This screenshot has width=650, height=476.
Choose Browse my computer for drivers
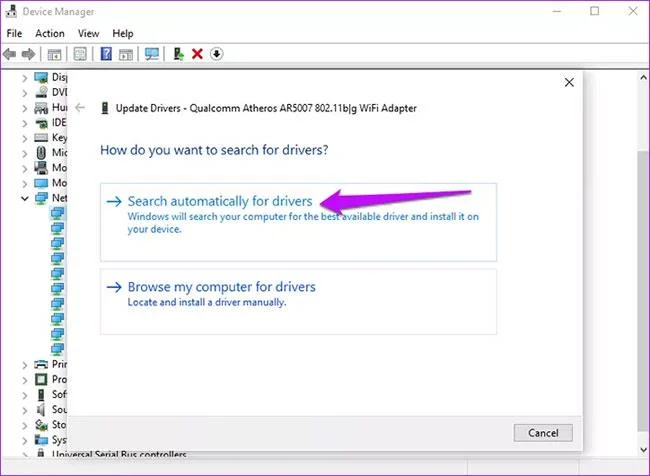[x=298, y=301]
